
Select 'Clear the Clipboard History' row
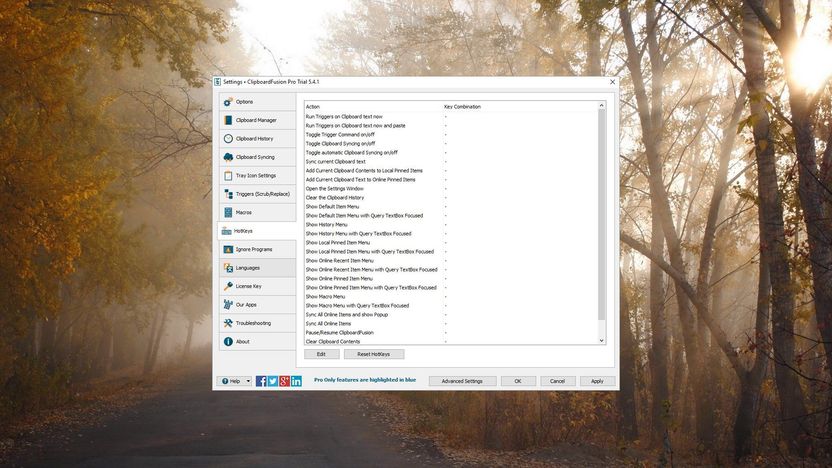click(451, 197)
